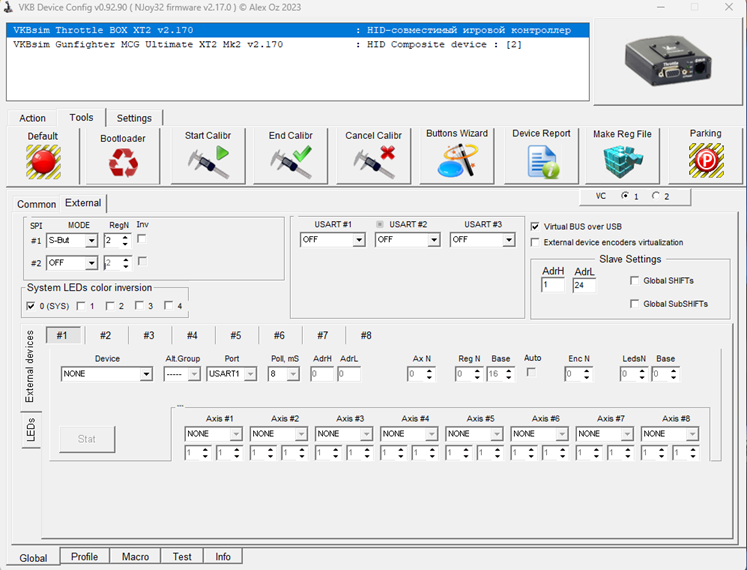Expand the external Device NONE dropdown
747x570 pixels.
click(x=145, y=374)
